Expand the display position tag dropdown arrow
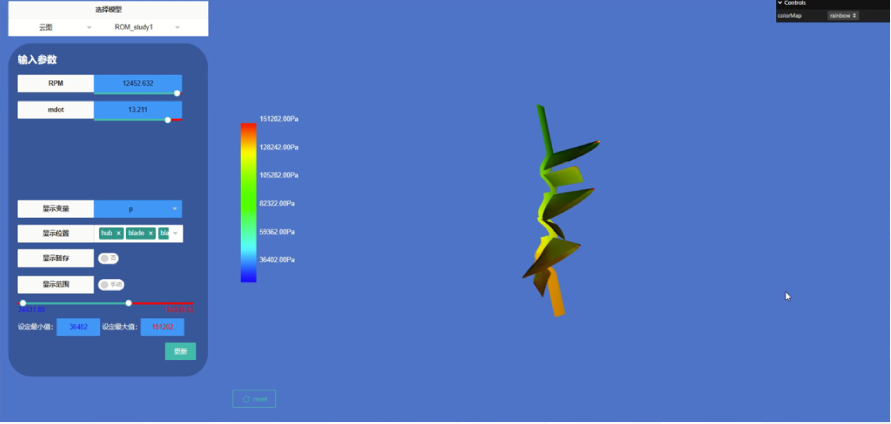This screenshot has height=424, width=891. [176, 233]
